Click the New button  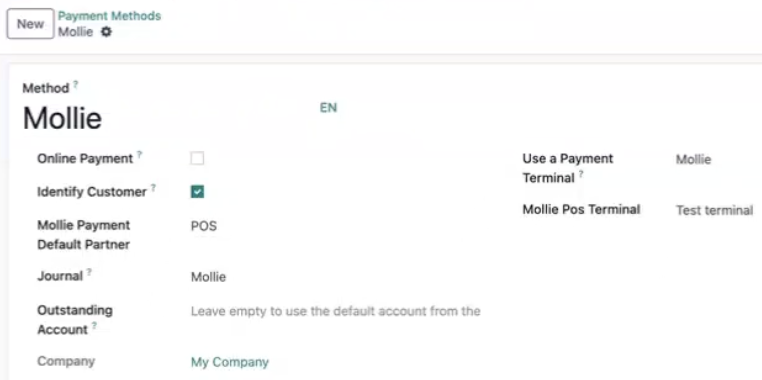pyautogui.click(x=30, y=24)
